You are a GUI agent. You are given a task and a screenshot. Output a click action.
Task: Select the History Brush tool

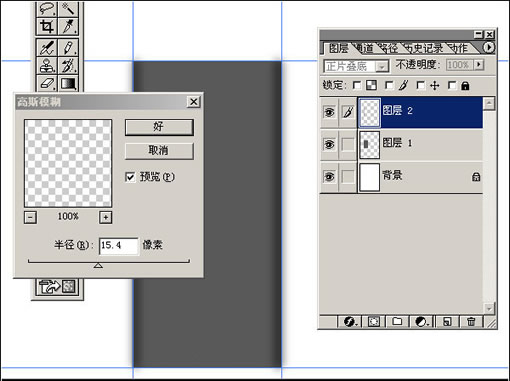(x=68, y=65)
